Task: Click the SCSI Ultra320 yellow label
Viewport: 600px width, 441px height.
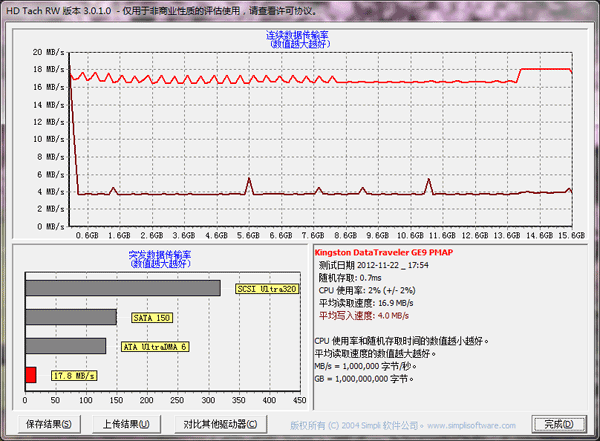Action: (267, 288)
